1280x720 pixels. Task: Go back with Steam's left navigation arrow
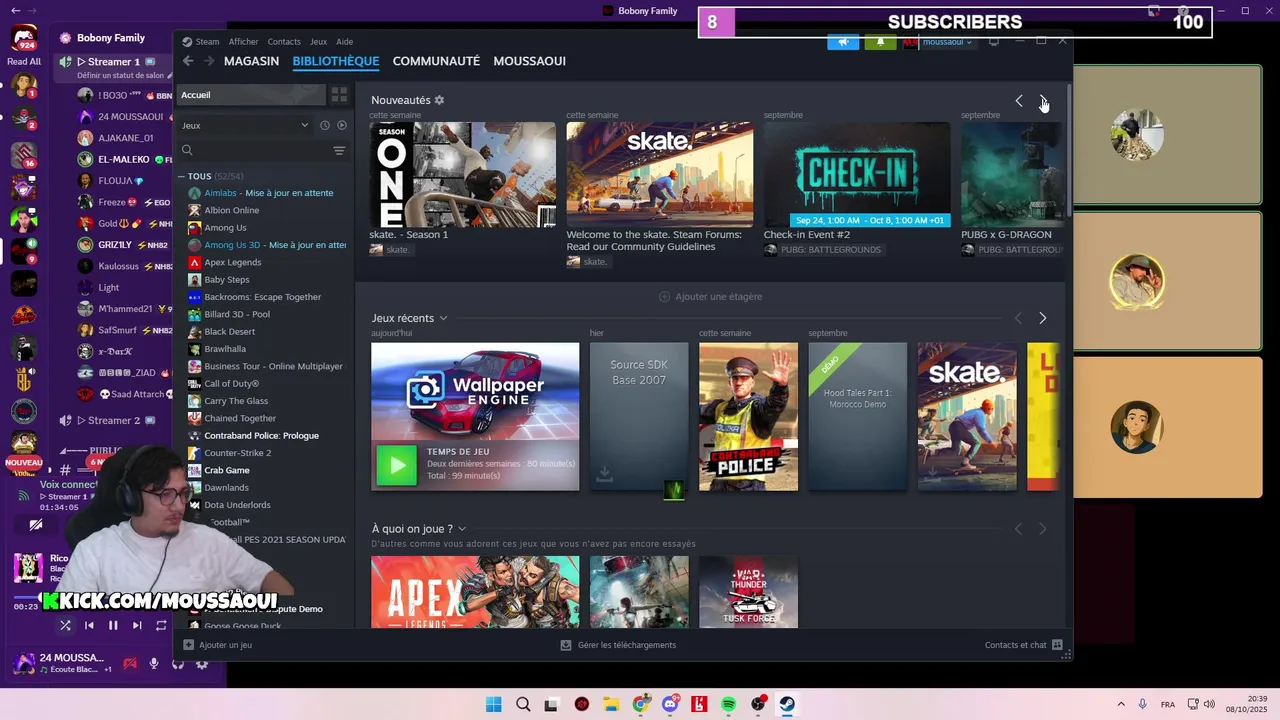point(188,61)
